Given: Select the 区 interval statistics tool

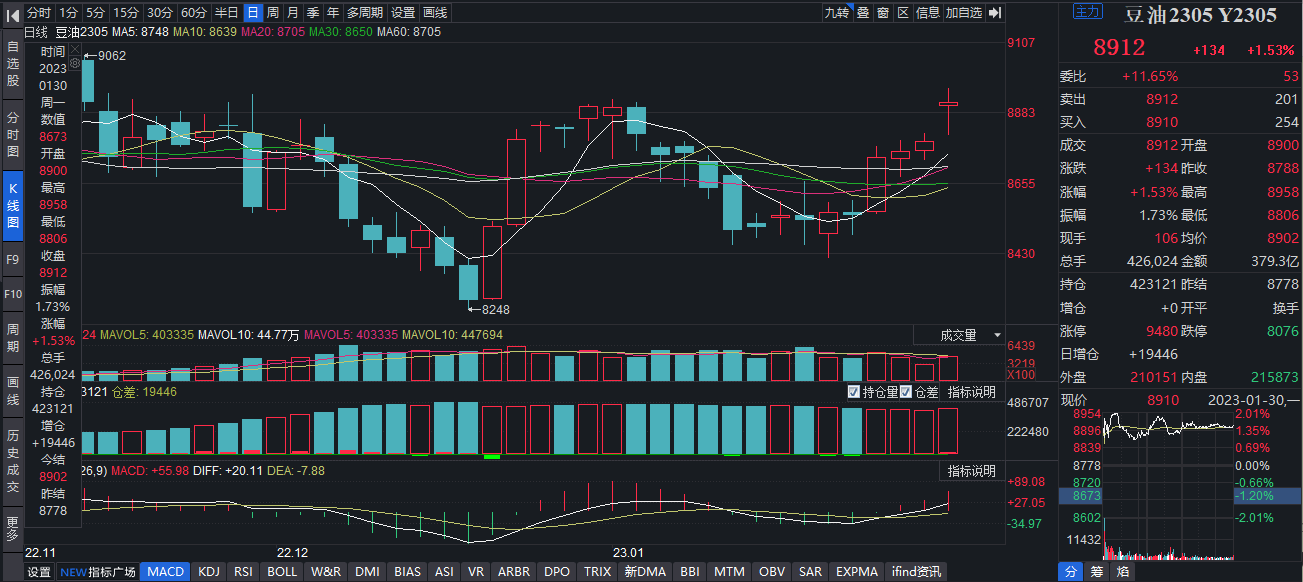Looking at the screenshot, I should [x=903, y=13].
